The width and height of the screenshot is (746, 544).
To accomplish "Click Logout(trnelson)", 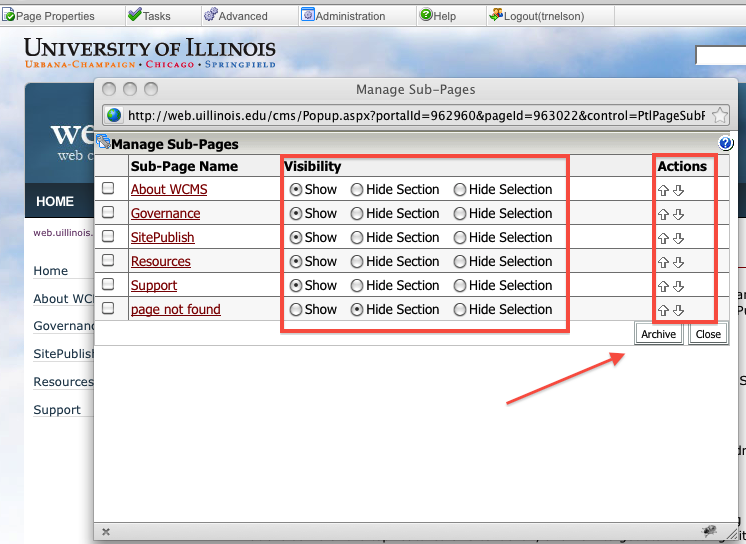I will click(x=544, y=16).
